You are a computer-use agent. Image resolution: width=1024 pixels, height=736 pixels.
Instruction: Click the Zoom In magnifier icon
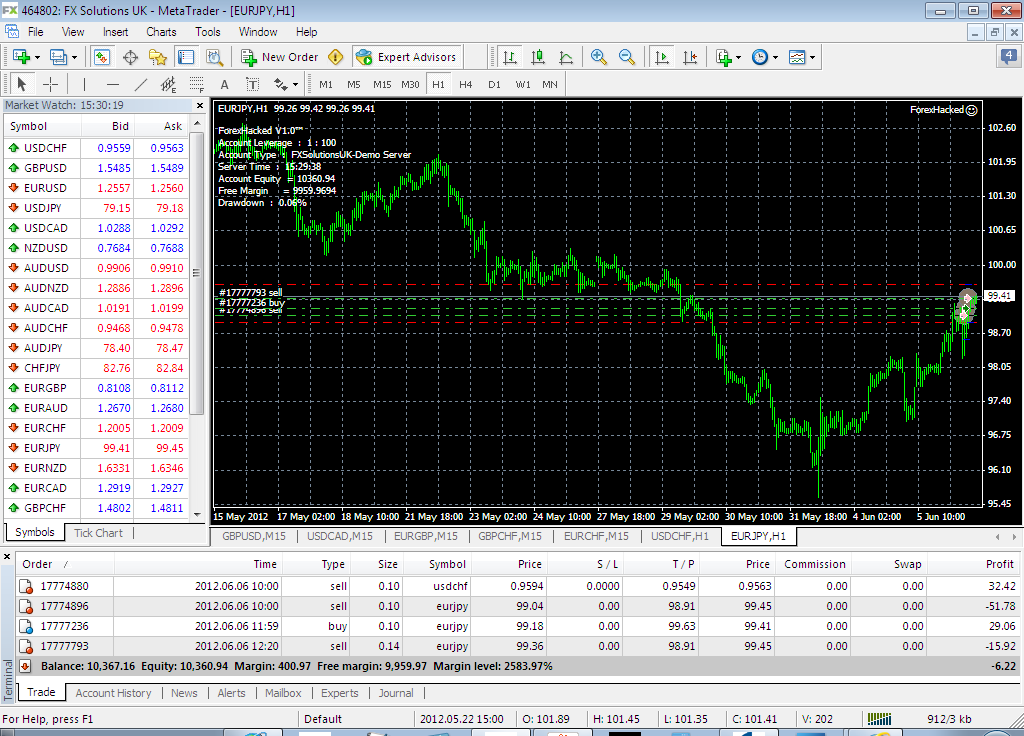598,57
